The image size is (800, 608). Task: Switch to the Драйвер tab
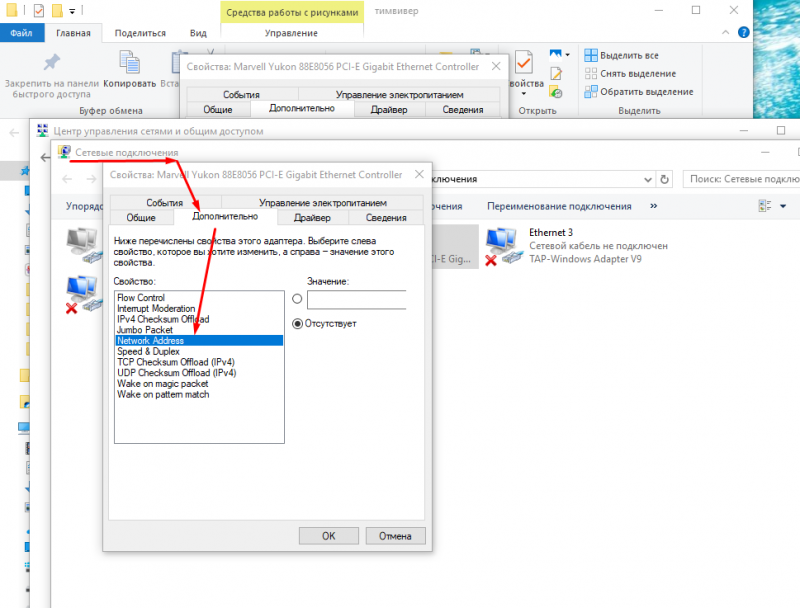pos(313,217)
